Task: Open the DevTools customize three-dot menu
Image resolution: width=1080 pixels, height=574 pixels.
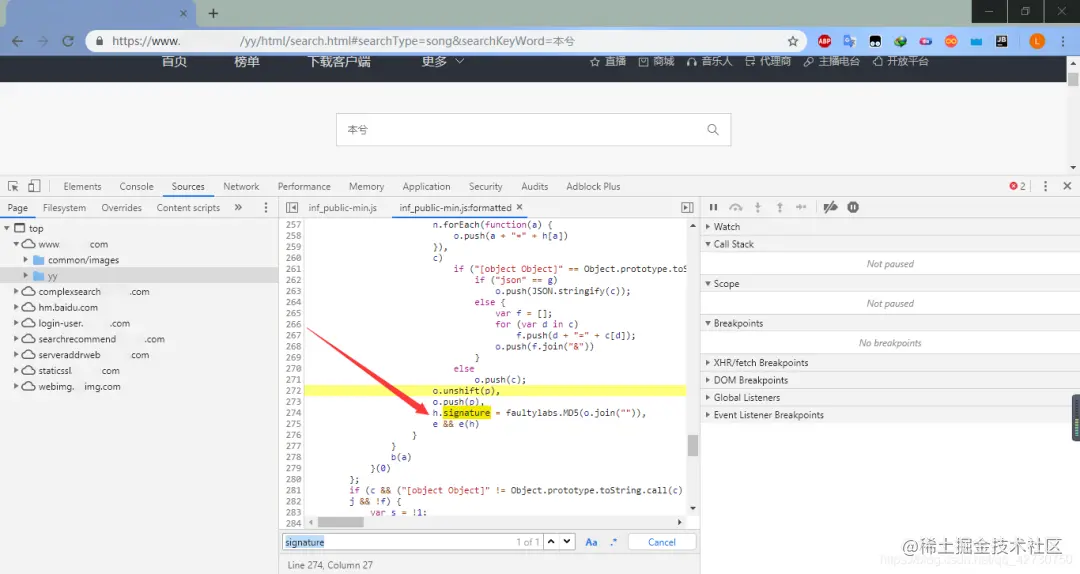Action: pos(1045,186)
